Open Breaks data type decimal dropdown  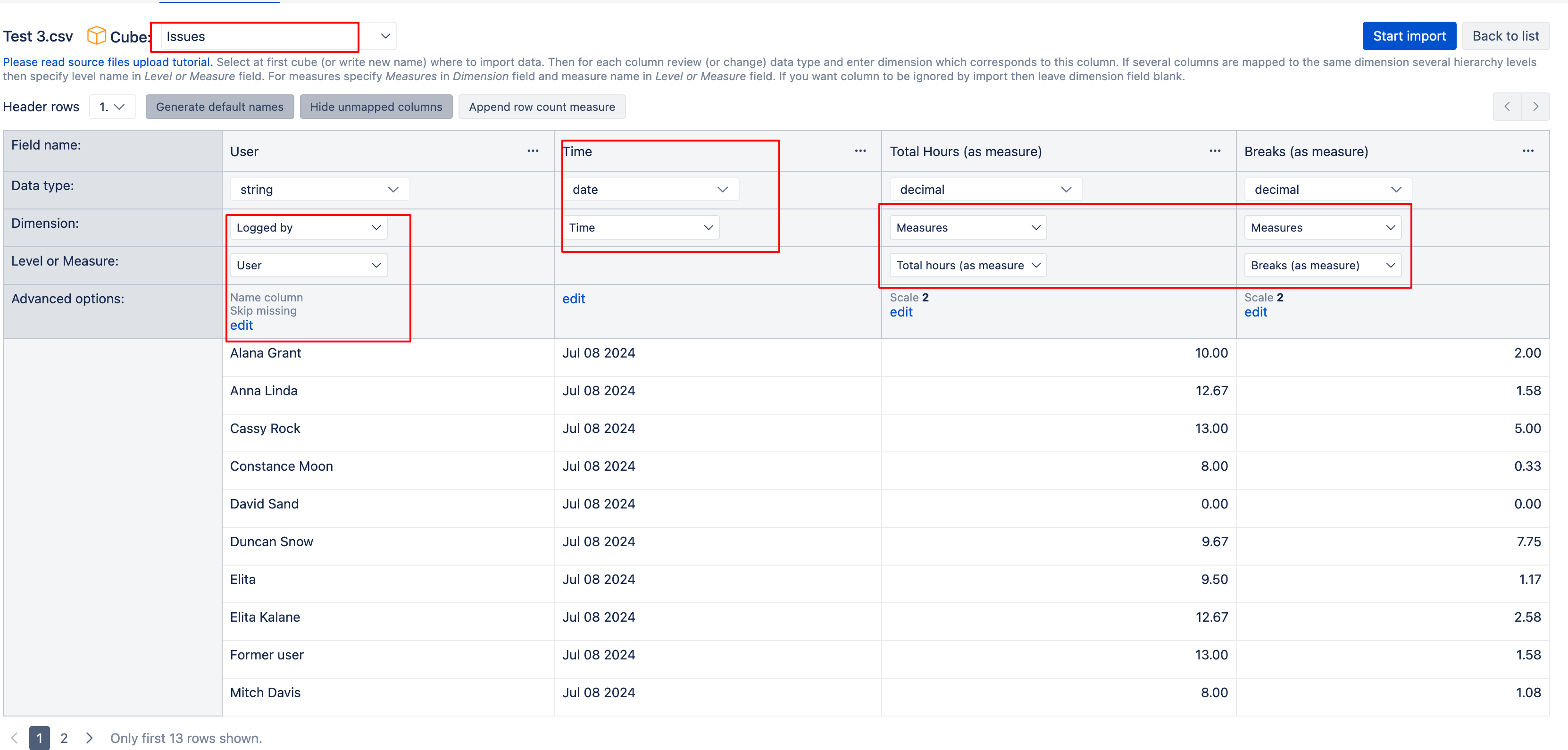(x=1328, y=189)
